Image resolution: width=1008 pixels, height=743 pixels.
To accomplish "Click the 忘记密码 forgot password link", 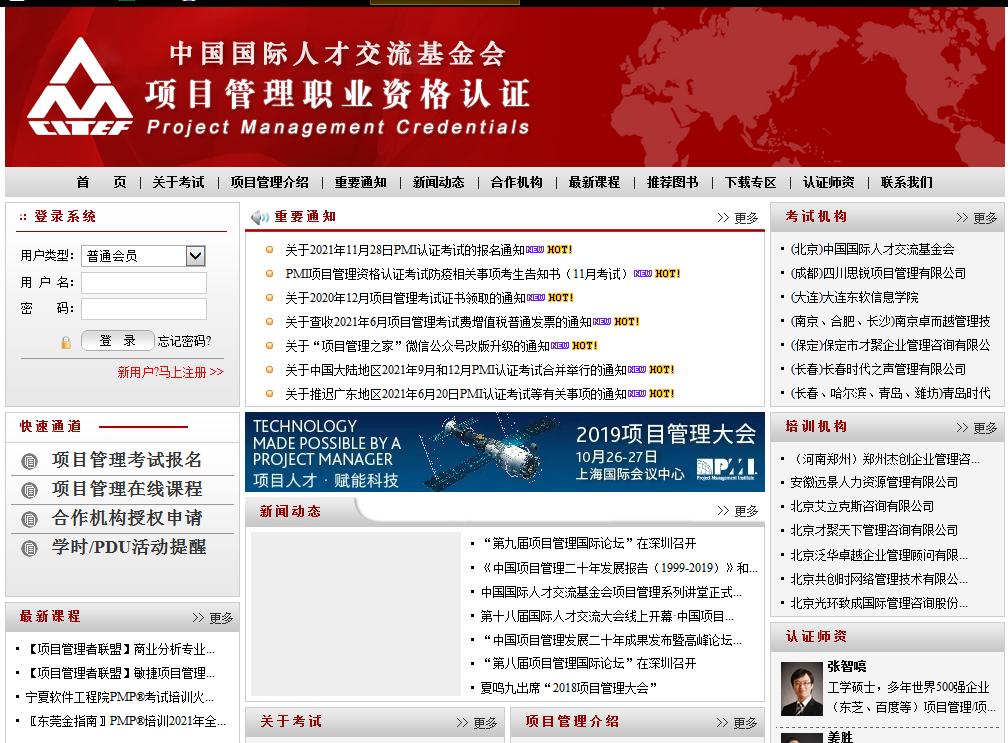I will (x=183, y=341).
